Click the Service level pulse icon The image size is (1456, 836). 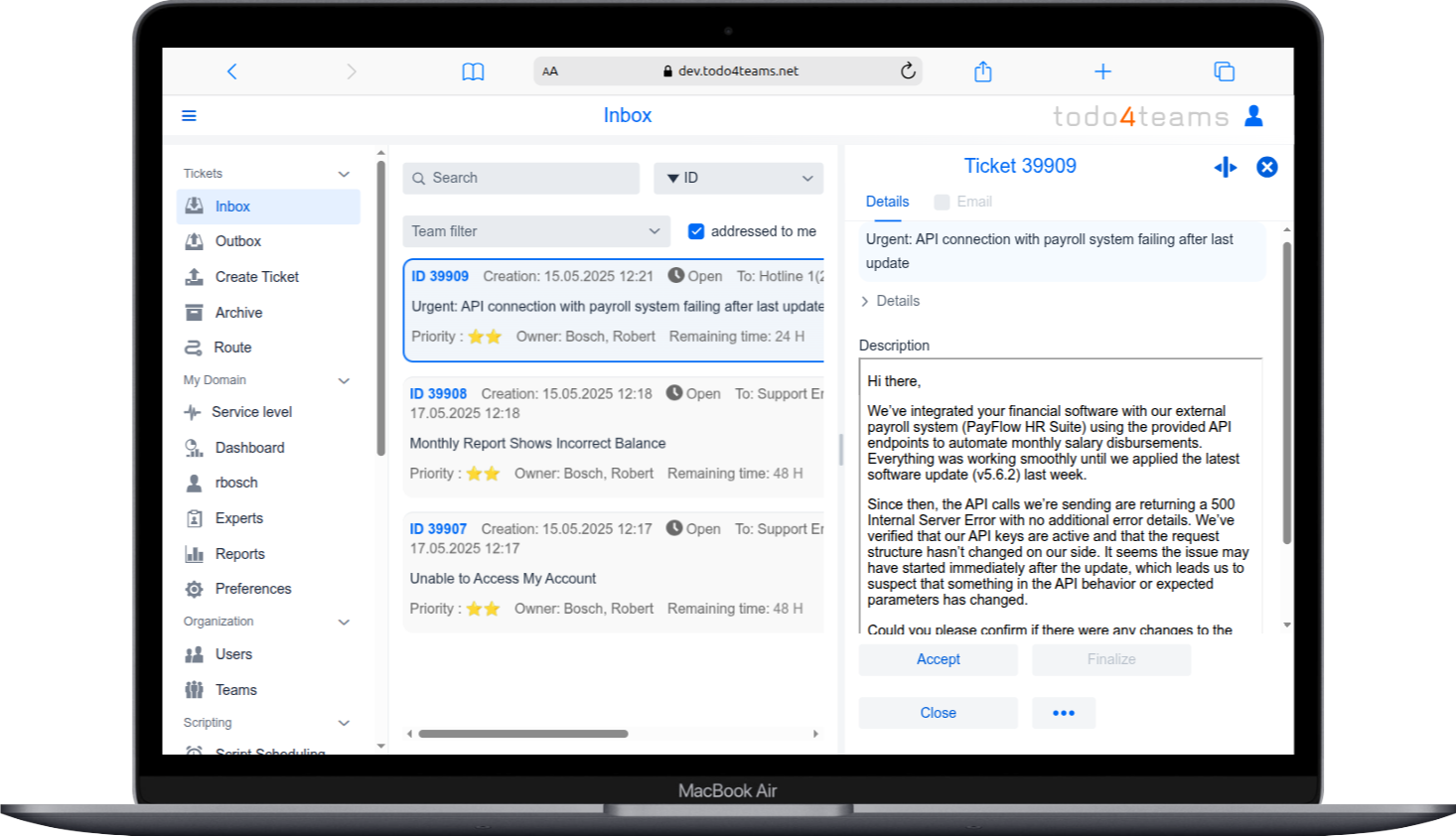193,412
